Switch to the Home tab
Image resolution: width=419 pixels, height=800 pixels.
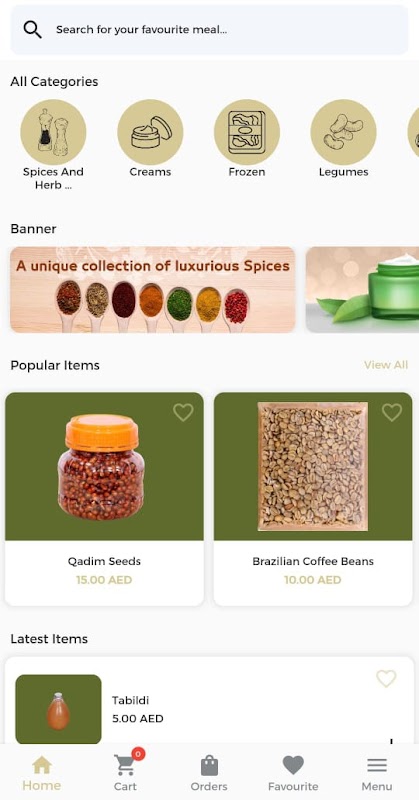click(41, 773)
